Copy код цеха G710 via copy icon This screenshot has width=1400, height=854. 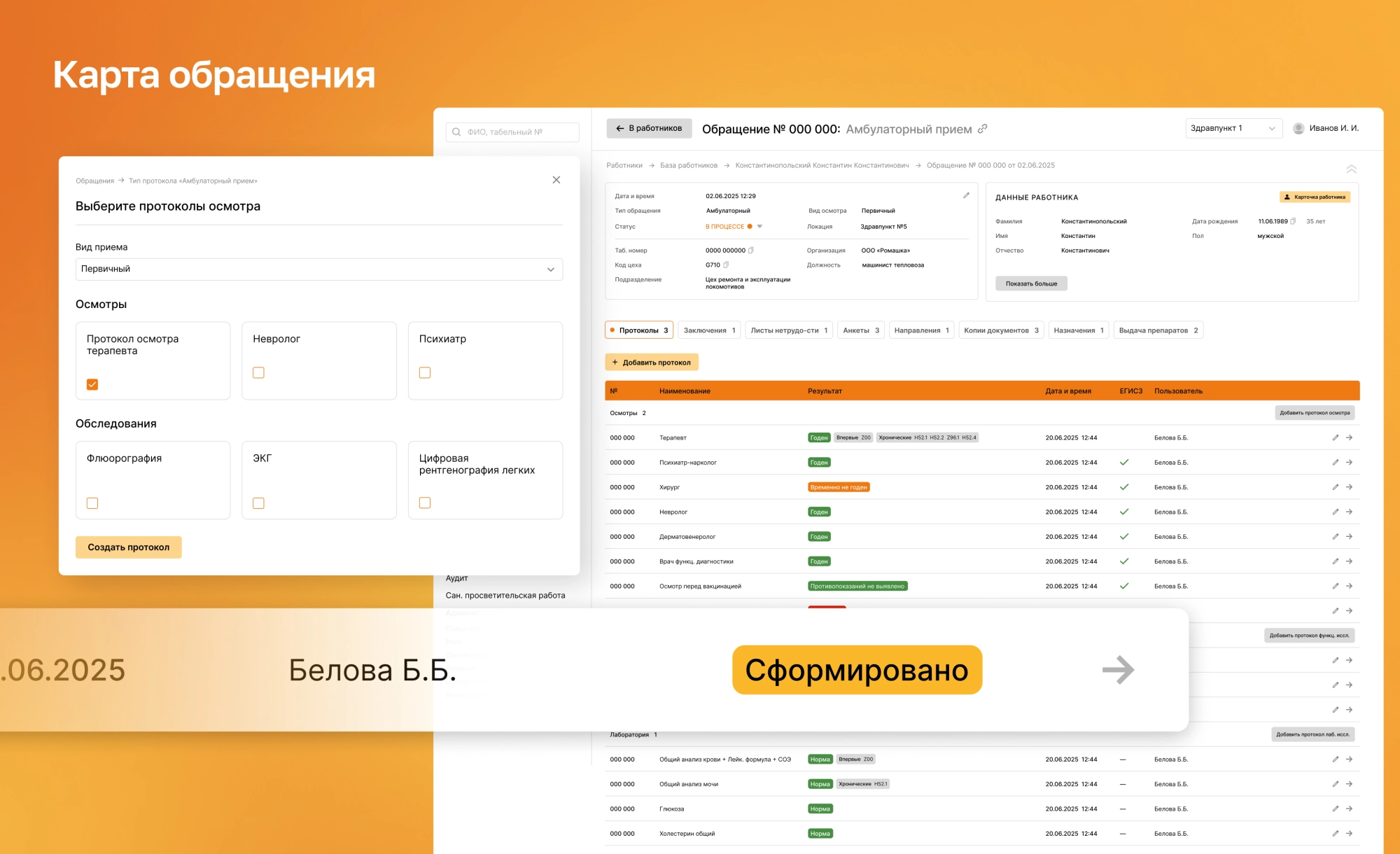point(726,265)
